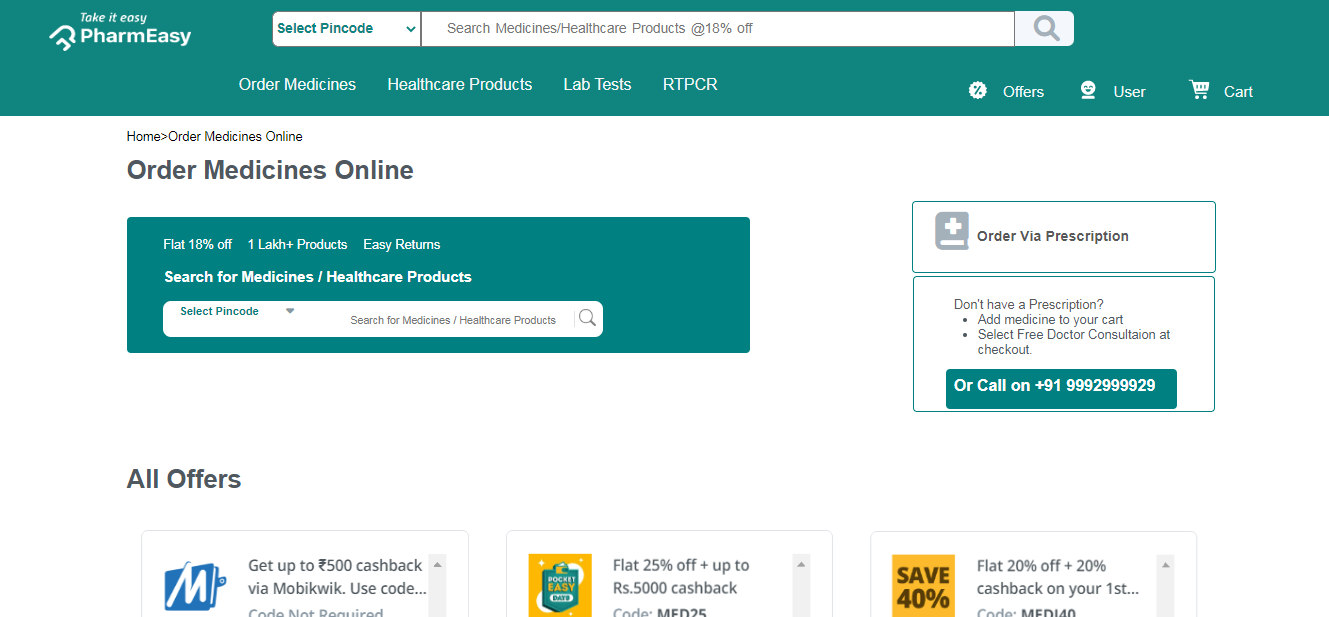
Task: Click scroll-up arrow on 25% off offer card
Action: 801,565
